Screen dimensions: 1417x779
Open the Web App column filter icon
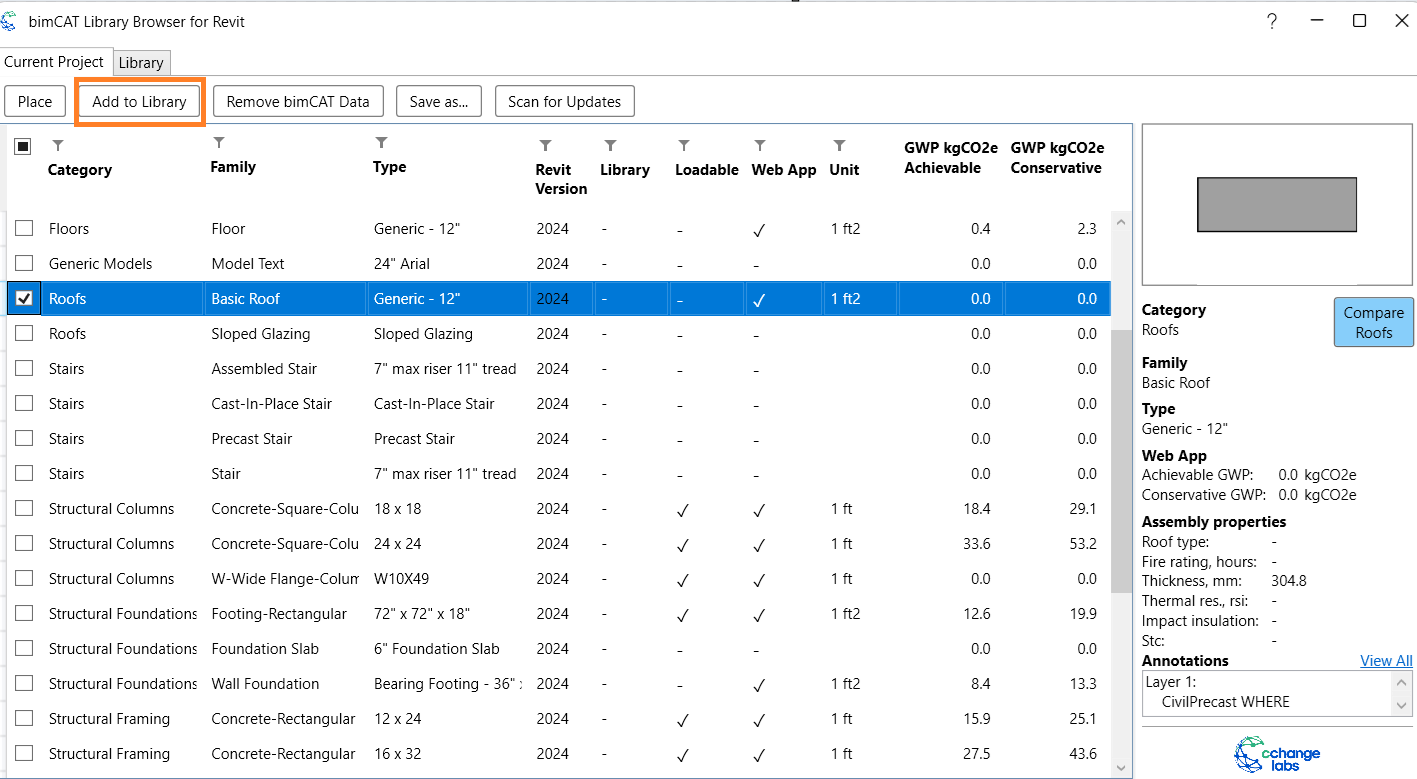(x=760, y=146)
